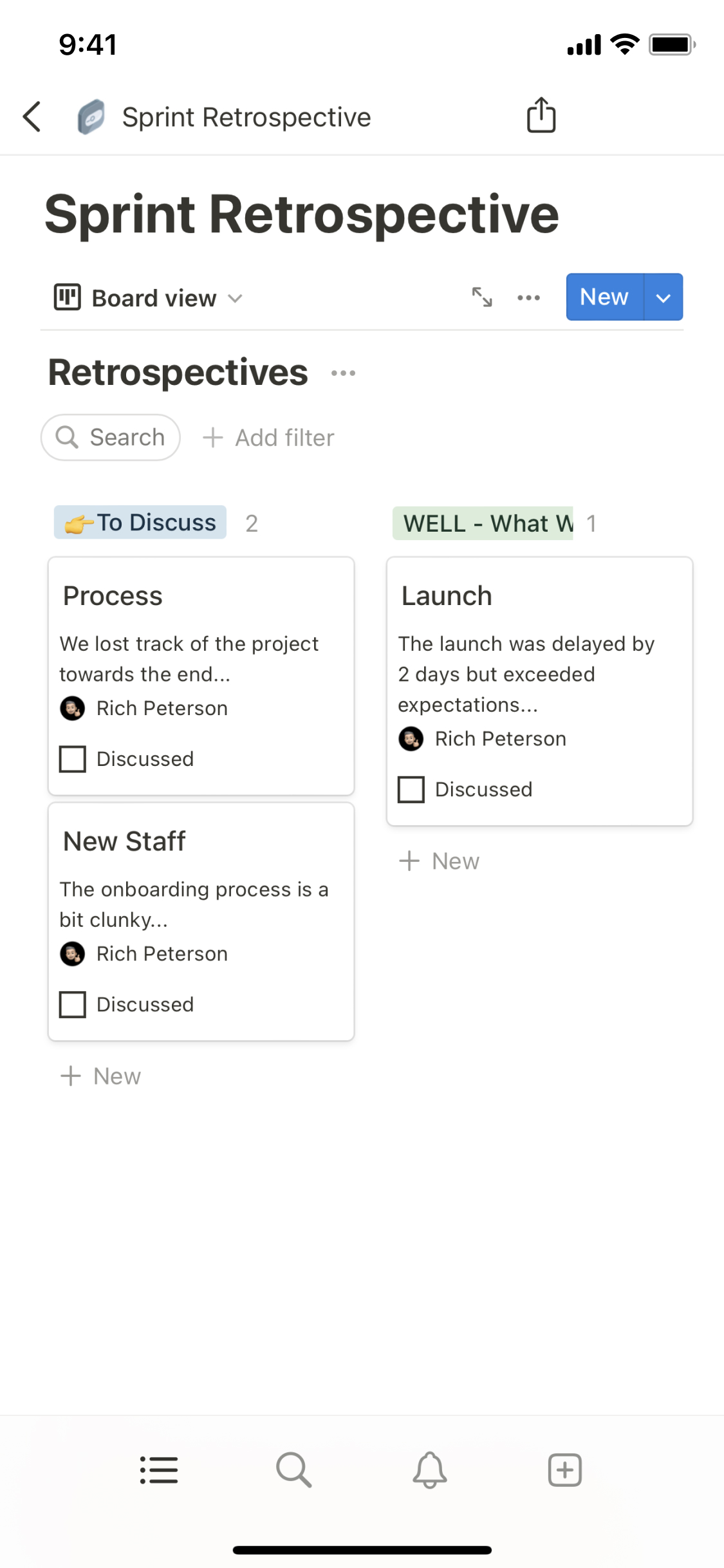Open notifications bell in bottom bar

(x=429, y=1470)
